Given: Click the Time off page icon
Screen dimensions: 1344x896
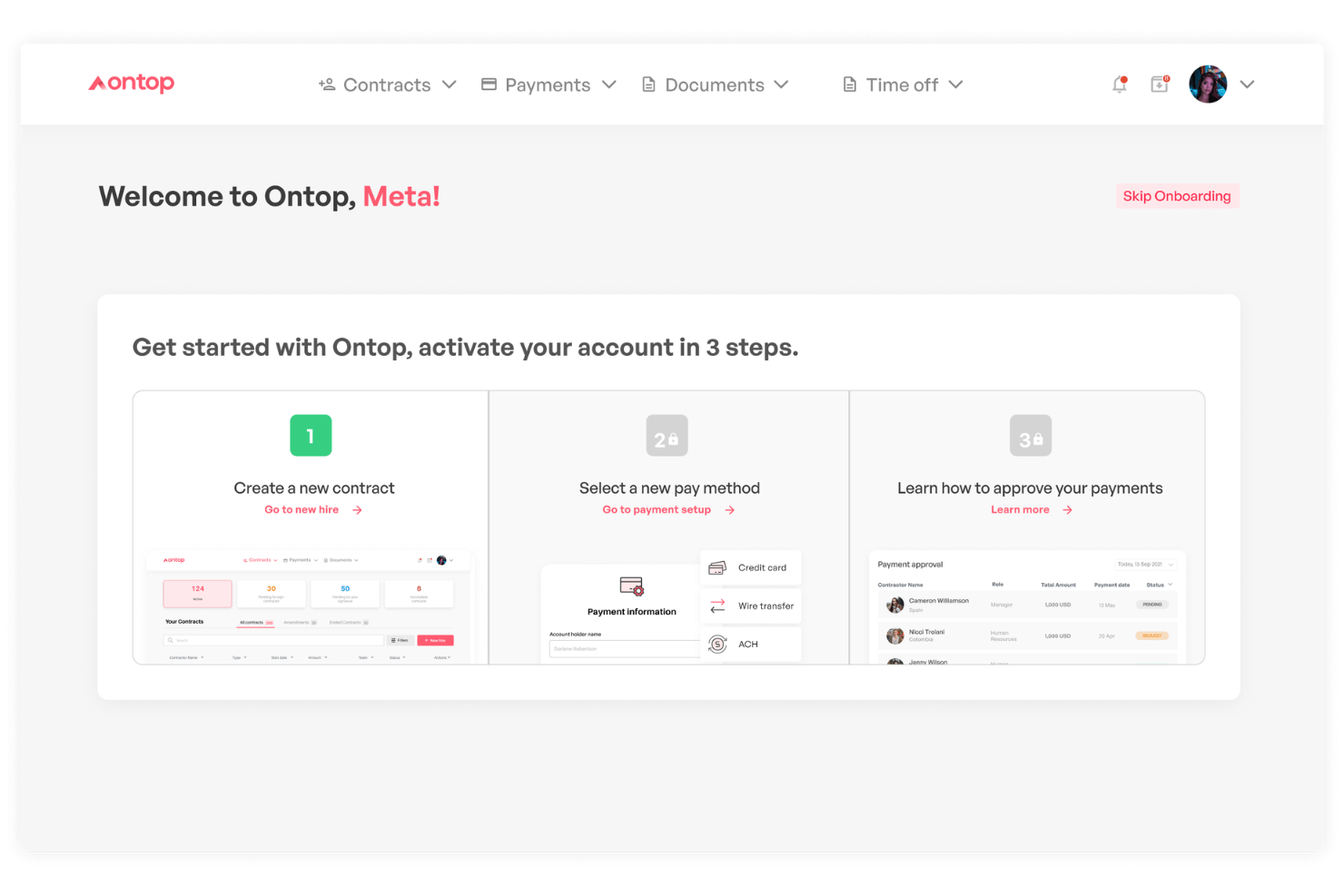Looking at the screenshot, I should click(850, 84).
